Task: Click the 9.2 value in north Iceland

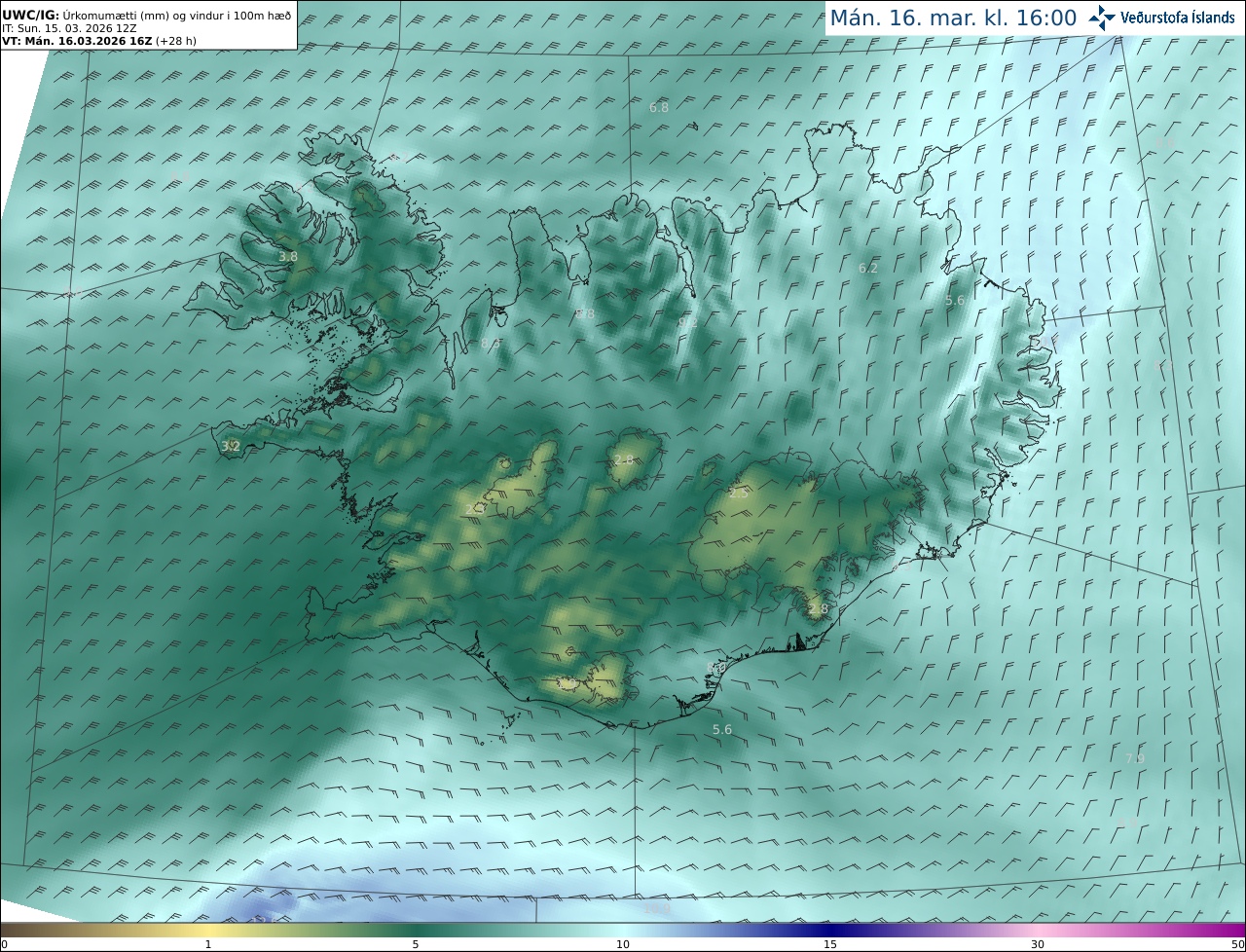Action: tap(688, 321)
